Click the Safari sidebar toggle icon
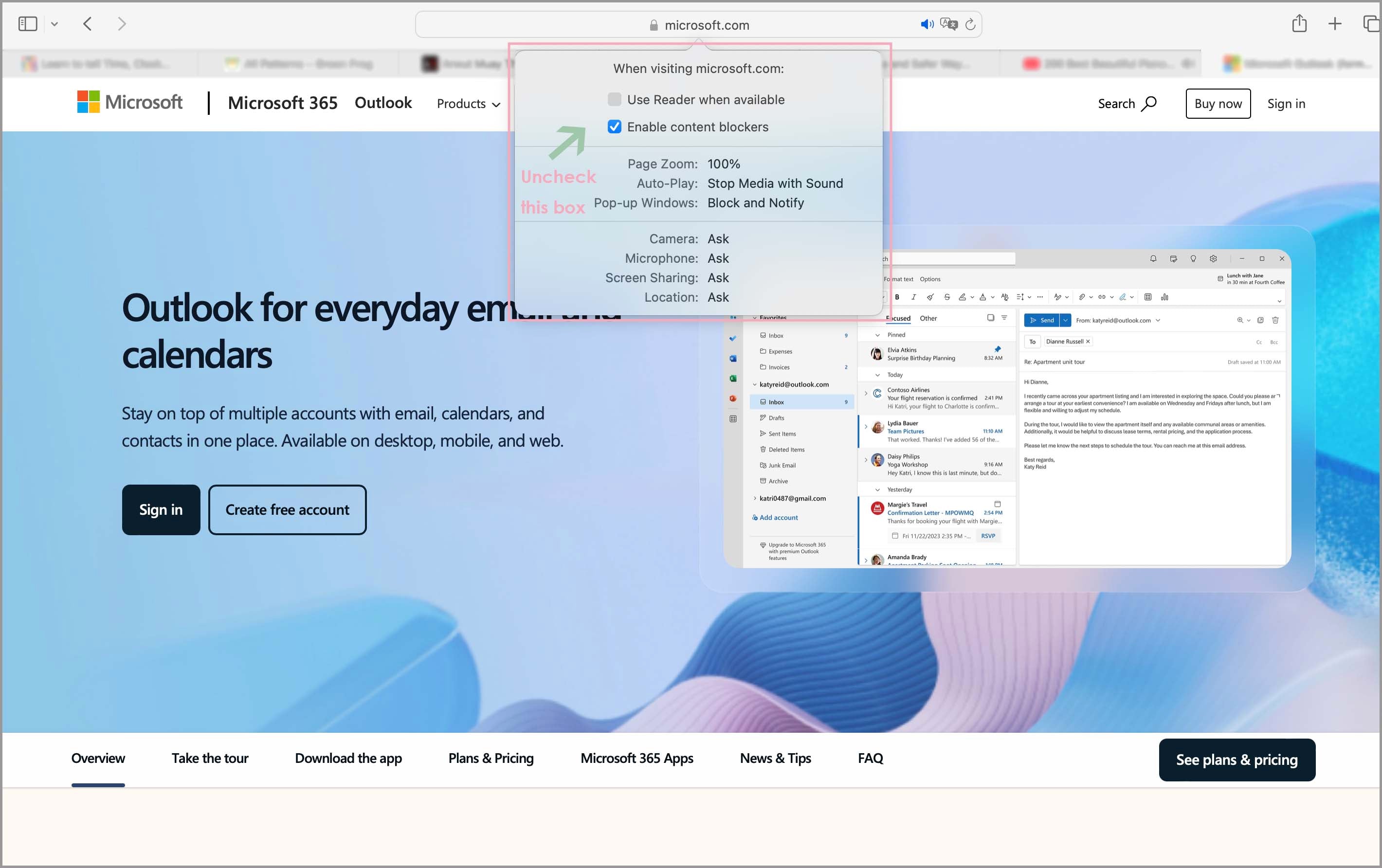The image size is (1382, 868). point(28,24)
